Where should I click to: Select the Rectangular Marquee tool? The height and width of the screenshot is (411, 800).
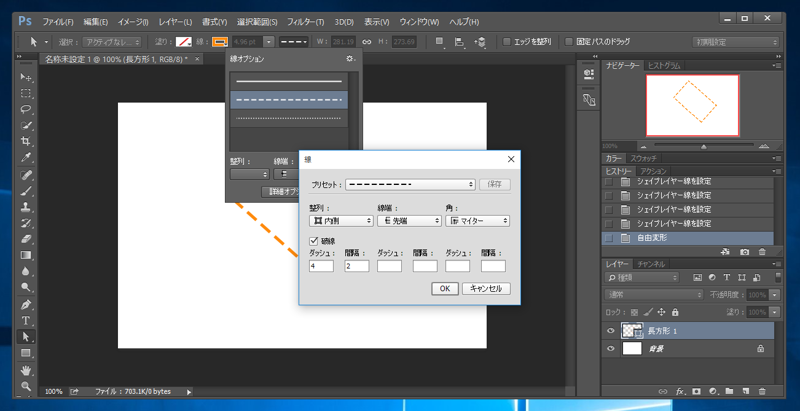(26, 93)
